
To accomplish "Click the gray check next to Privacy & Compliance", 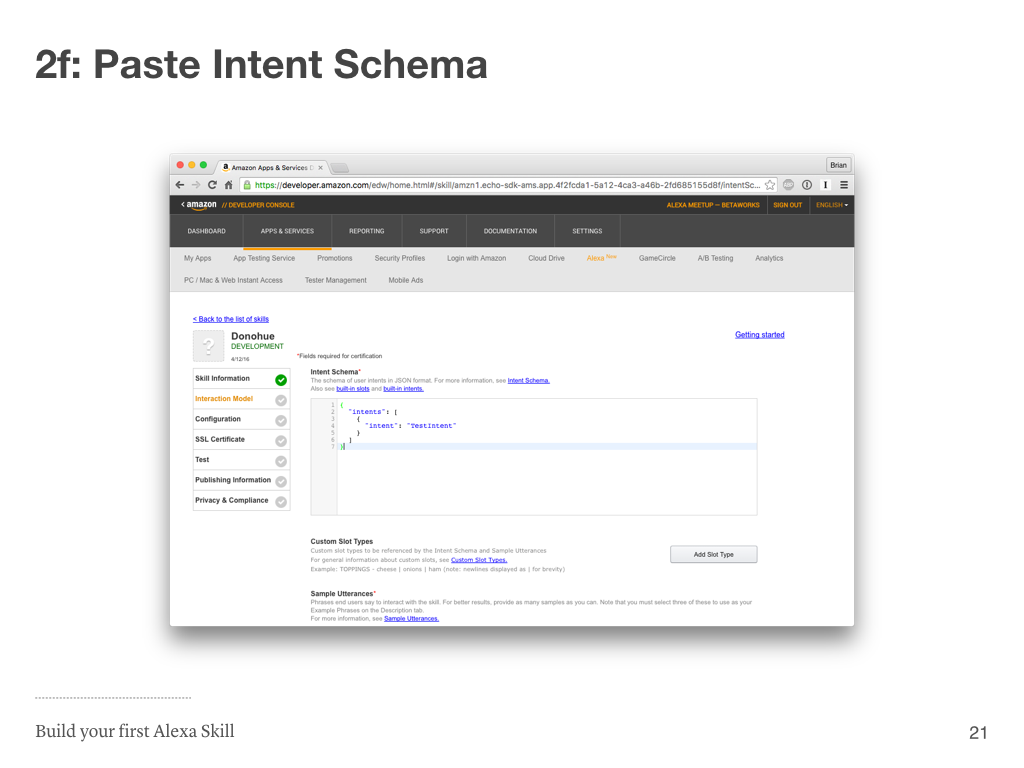I will coord(281,502).
